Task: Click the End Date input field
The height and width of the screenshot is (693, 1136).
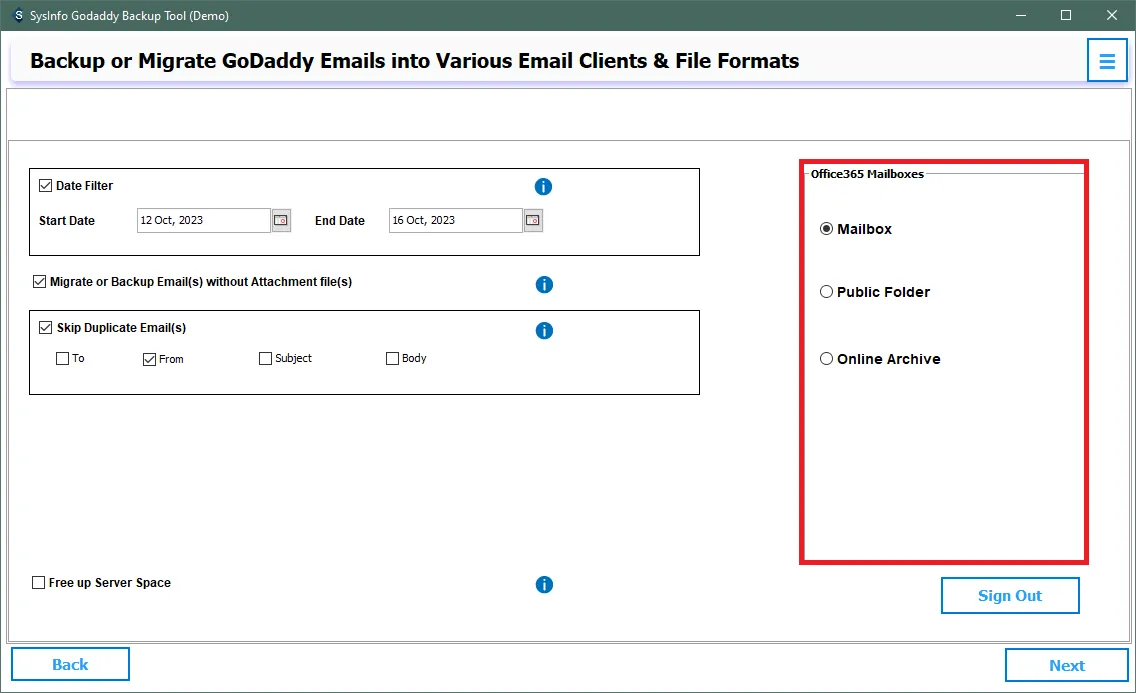Action: 456,220
